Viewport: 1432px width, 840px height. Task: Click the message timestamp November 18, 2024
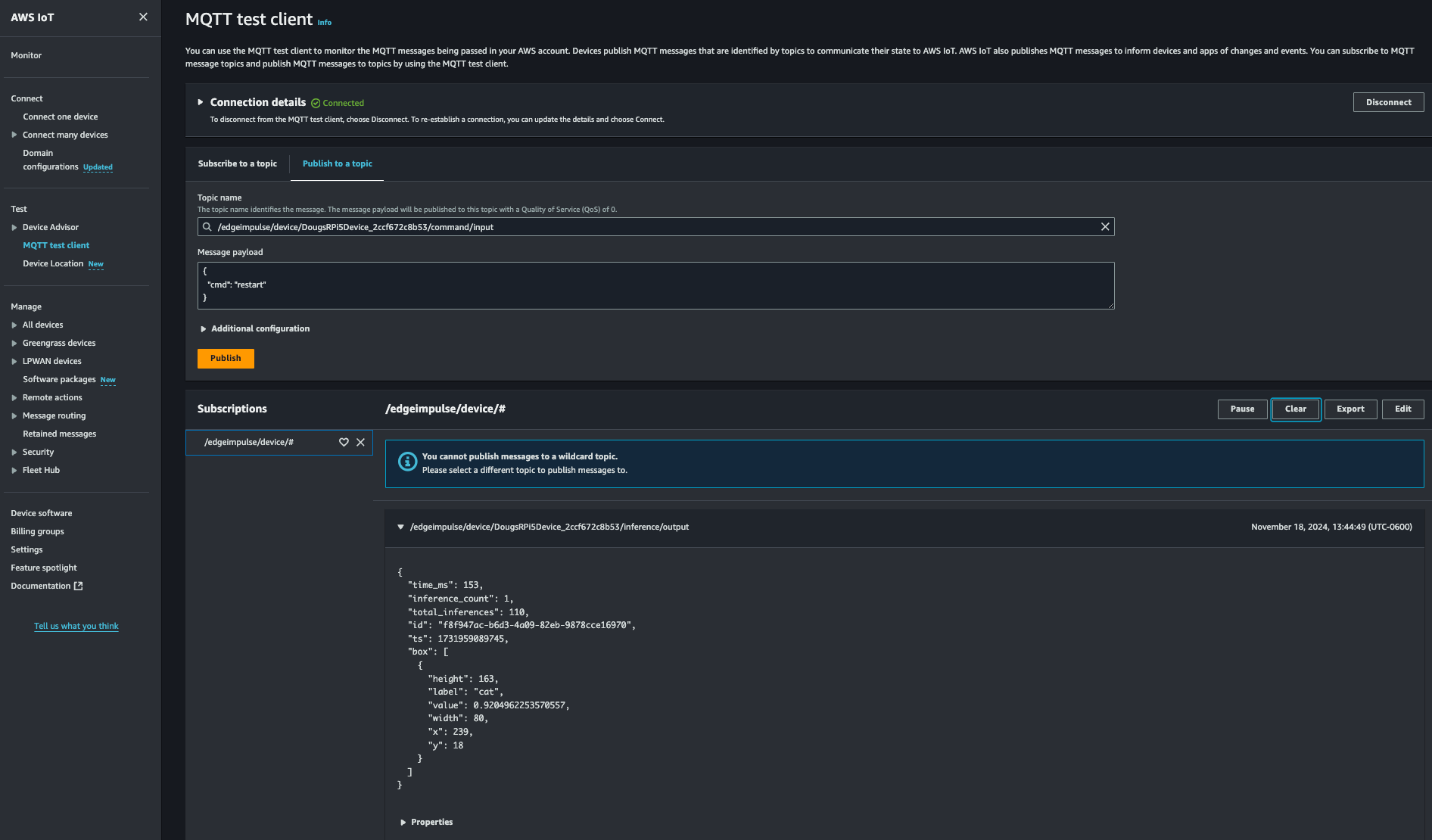pyautogui.click(x=1331, y=527)
